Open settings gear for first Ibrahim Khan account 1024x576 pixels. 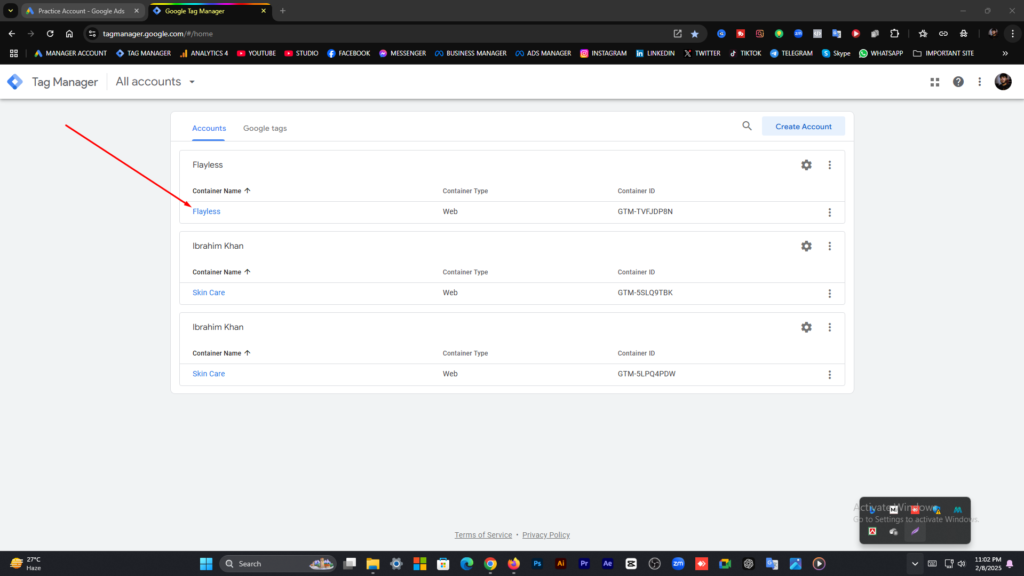(807, 246)
